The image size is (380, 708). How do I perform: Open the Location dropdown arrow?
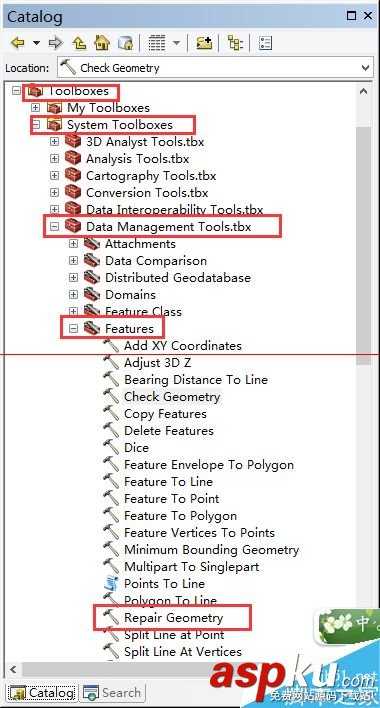(365, 68)
